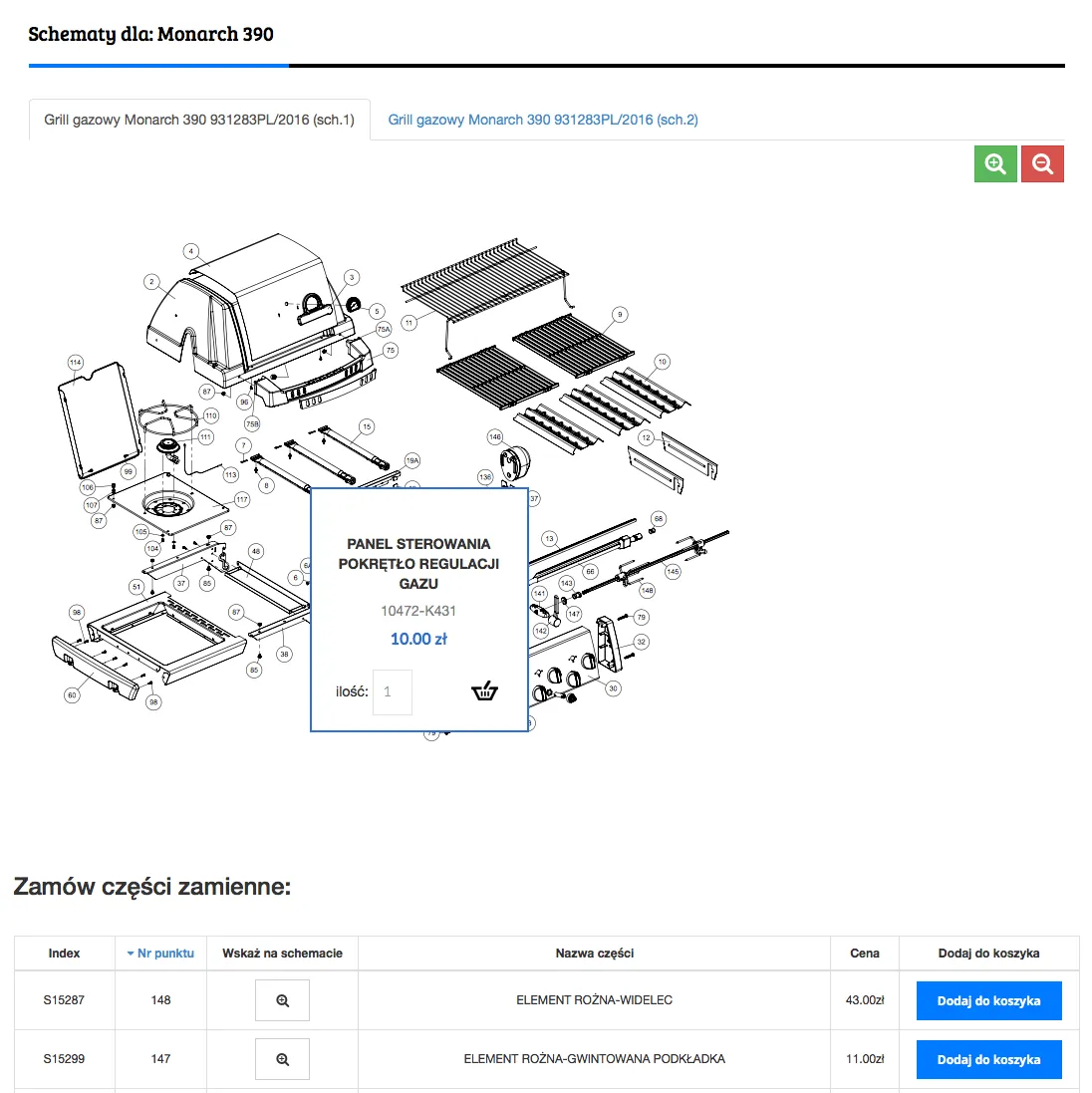Click the index cell S15287
Viewport: 1092px width, 1093px height.
tap(64, 1000)
